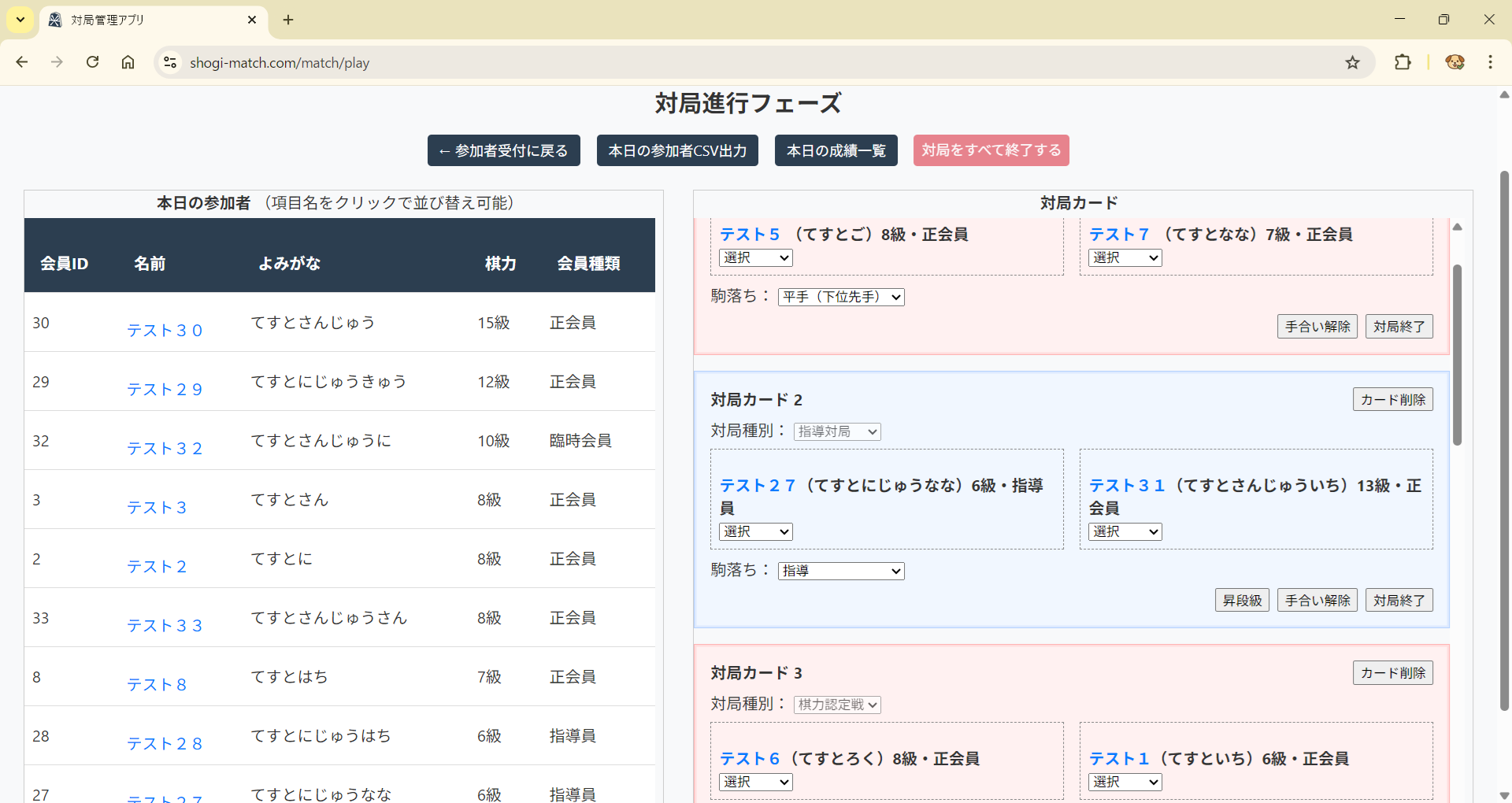
Task: Open result dropdown under テスト２７
Action: click(x=755, y=531)
